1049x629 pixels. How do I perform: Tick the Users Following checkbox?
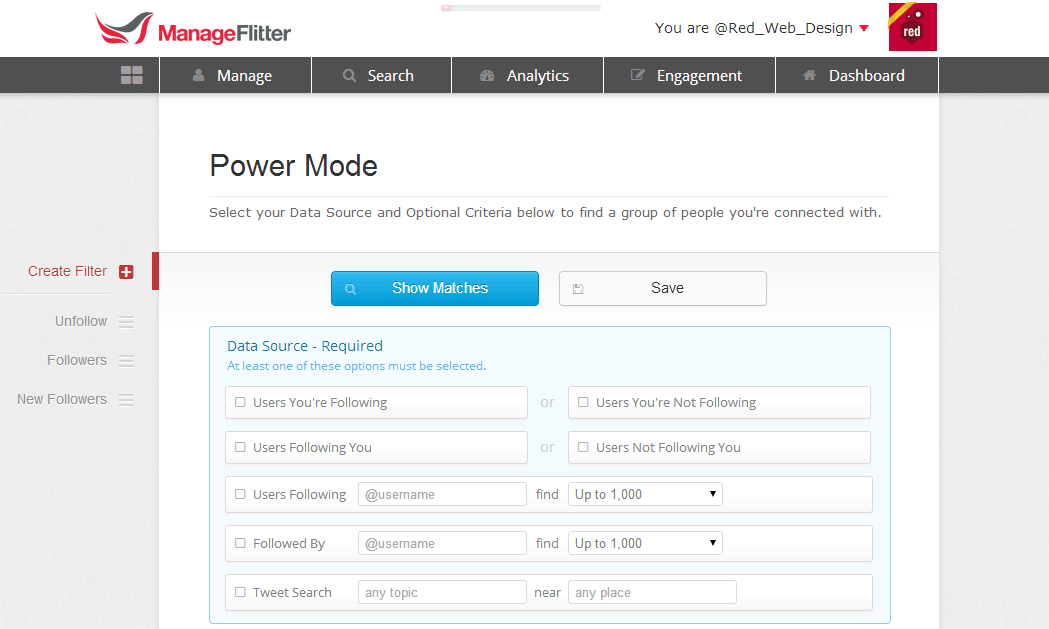[240, 494]
